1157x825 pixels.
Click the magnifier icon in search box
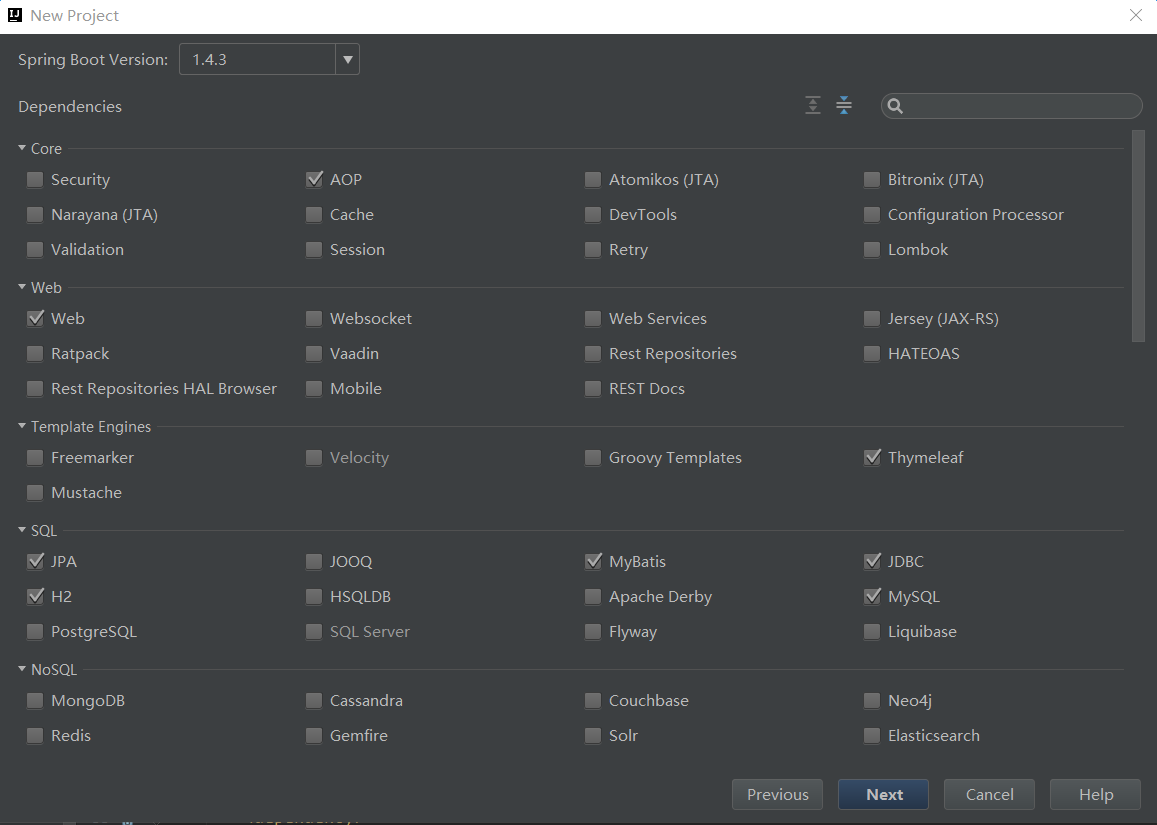coord(896,106)
